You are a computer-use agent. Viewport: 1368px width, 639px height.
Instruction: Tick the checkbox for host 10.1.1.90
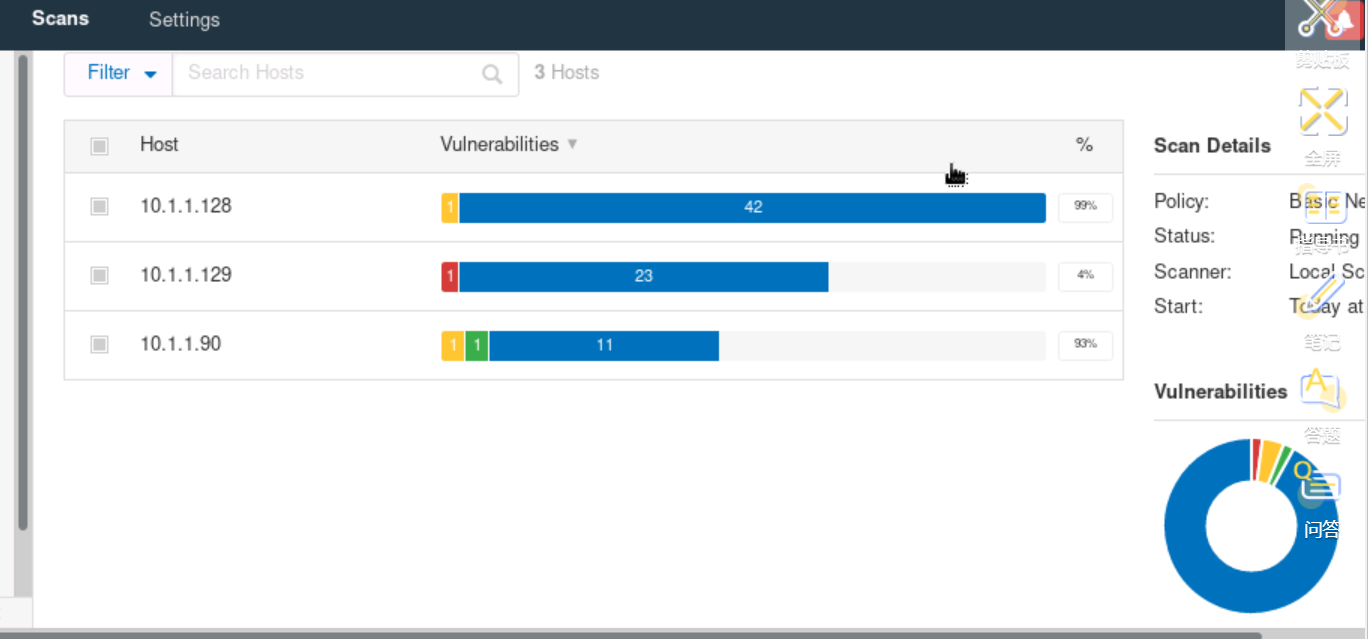[x=99, y=344]
